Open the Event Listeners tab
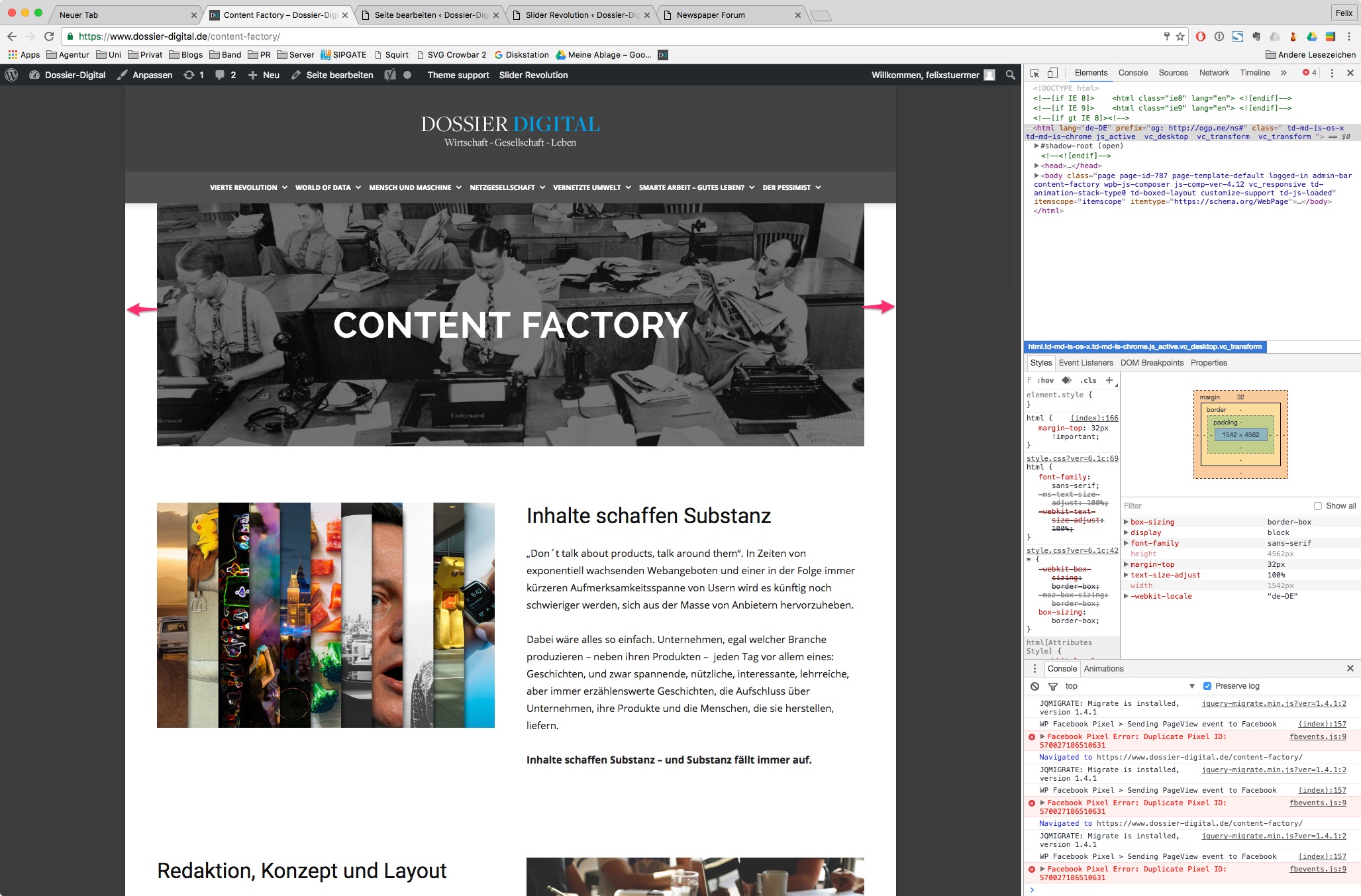Viewport: 1361px width, 896px height. coord(1086,363)
